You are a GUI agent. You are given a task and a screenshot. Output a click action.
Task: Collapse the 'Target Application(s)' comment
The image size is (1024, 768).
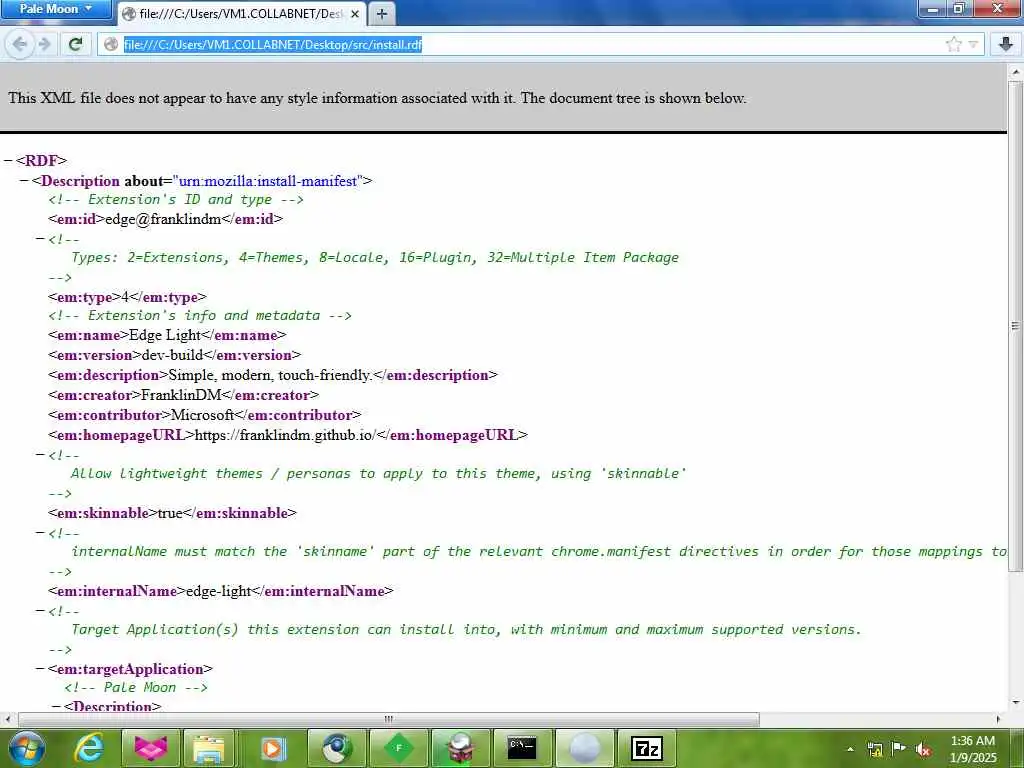click(x=40, y=611)
